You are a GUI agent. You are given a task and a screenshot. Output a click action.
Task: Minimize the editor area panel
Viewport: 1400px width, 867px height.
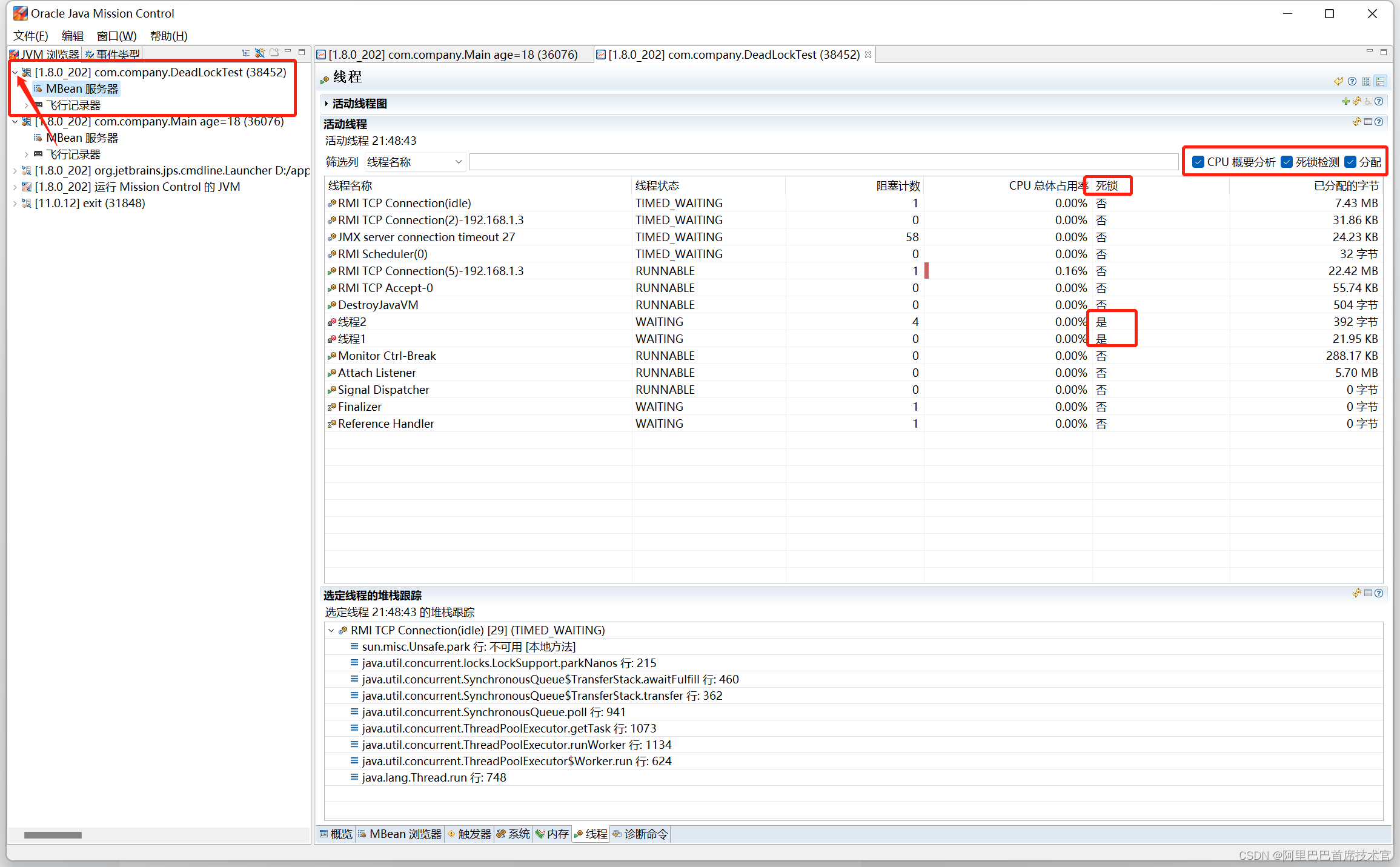[1369, 51]
